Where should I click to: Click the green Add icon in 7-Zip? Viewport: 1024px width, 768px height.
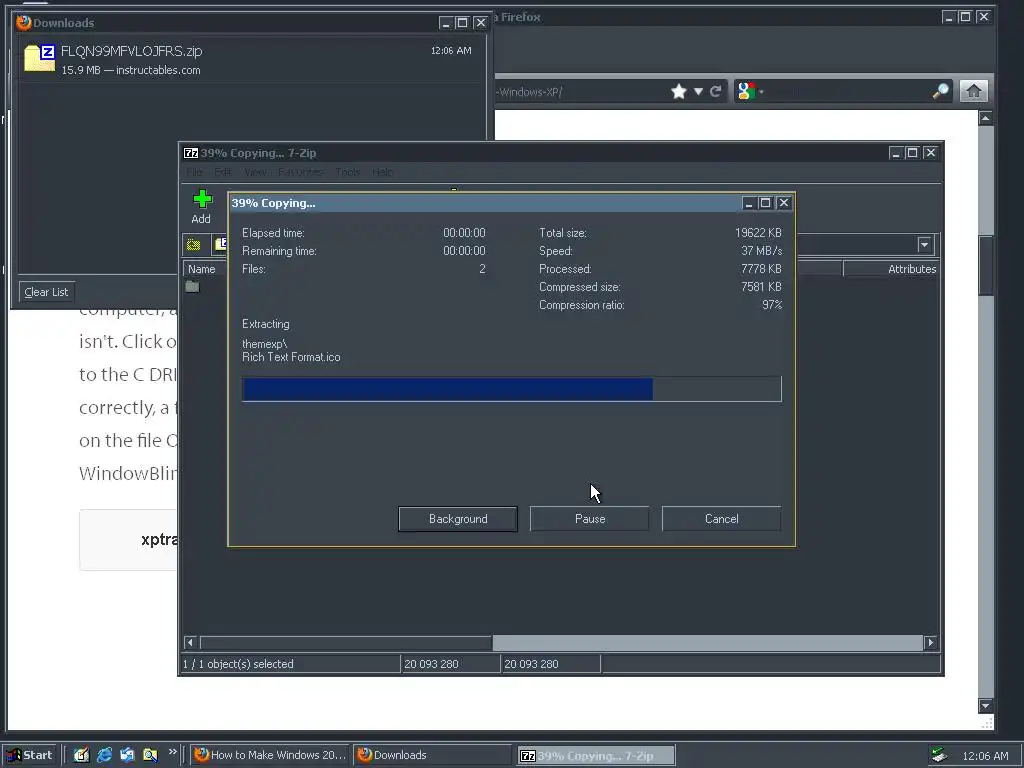202,199
